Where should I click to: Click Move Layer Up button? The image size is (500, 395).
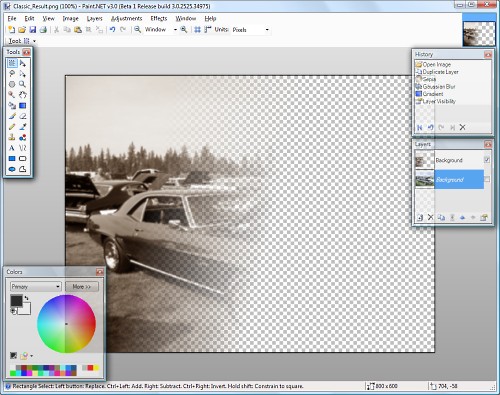click(462, 218)
